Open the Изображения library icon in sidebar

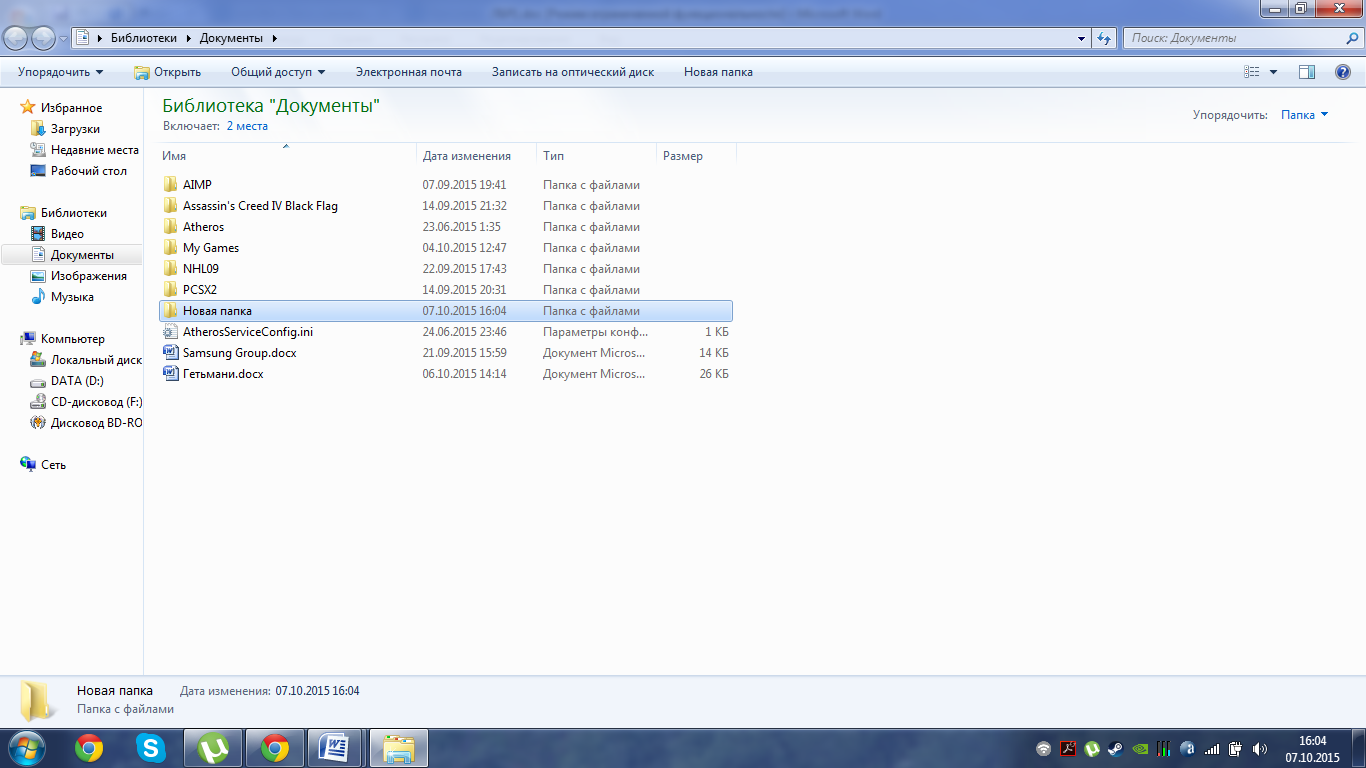(x=38, y=276)
